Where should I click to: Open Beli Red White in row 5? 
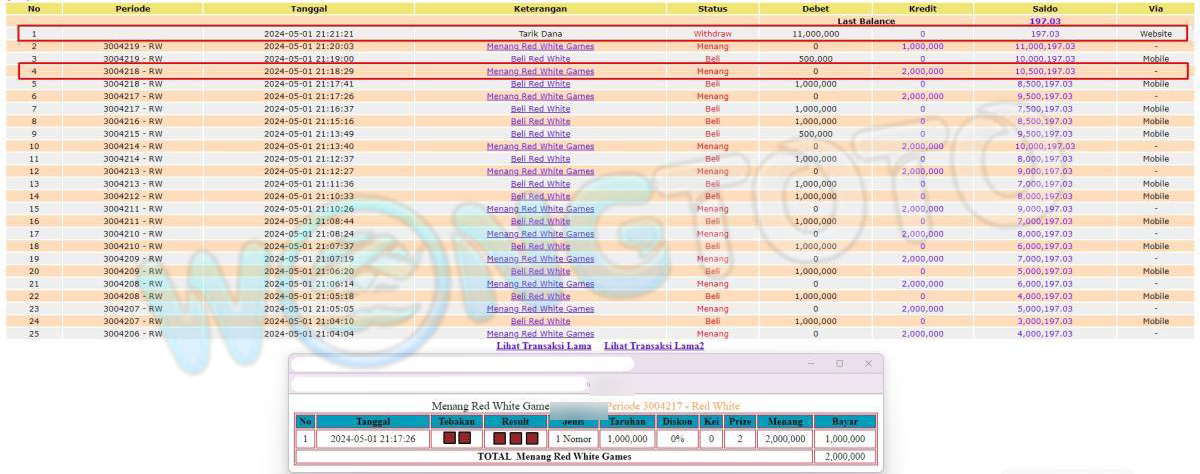click(x=540, y=84)
